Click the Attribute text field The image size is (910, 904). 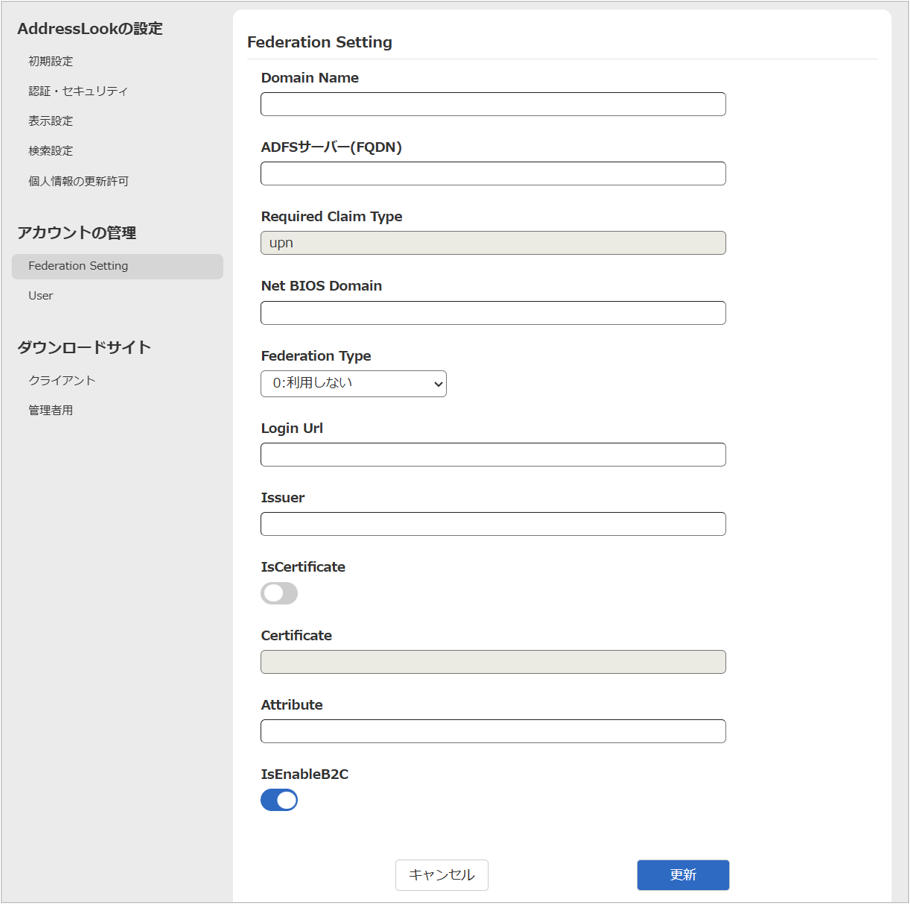[x=493, y=731]
